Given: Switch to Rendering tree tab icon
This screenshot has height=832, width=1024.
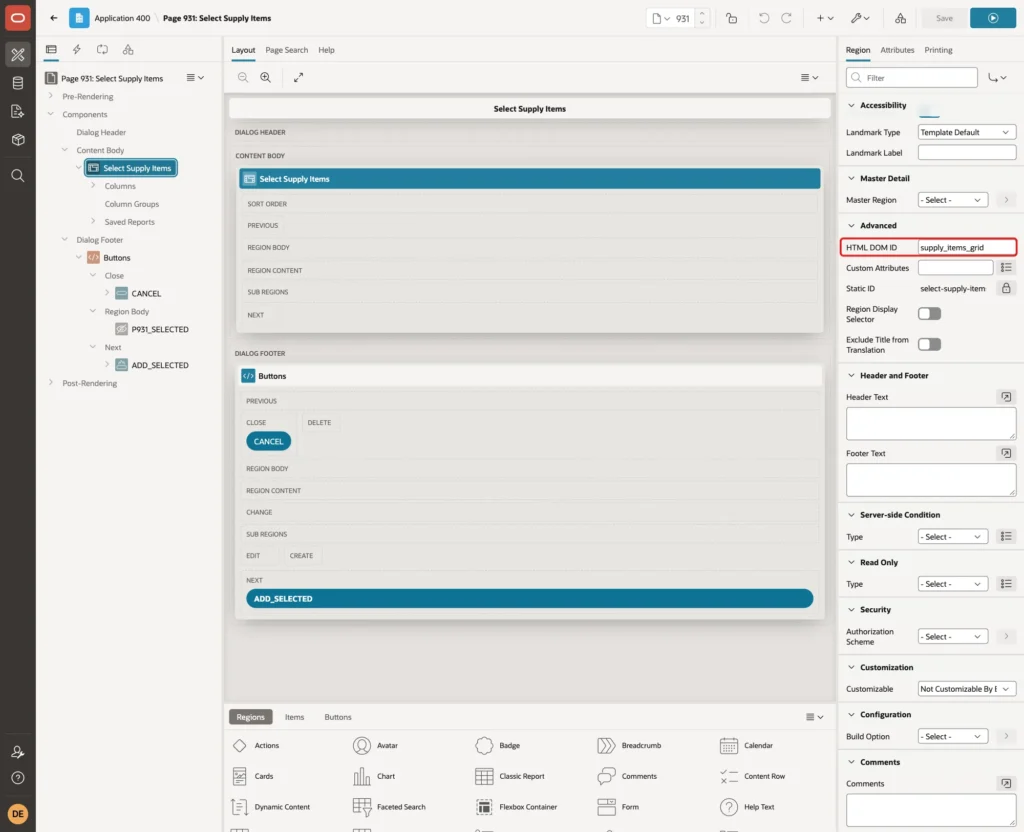Looking at the screenshot, I should (x=51, y=50).
